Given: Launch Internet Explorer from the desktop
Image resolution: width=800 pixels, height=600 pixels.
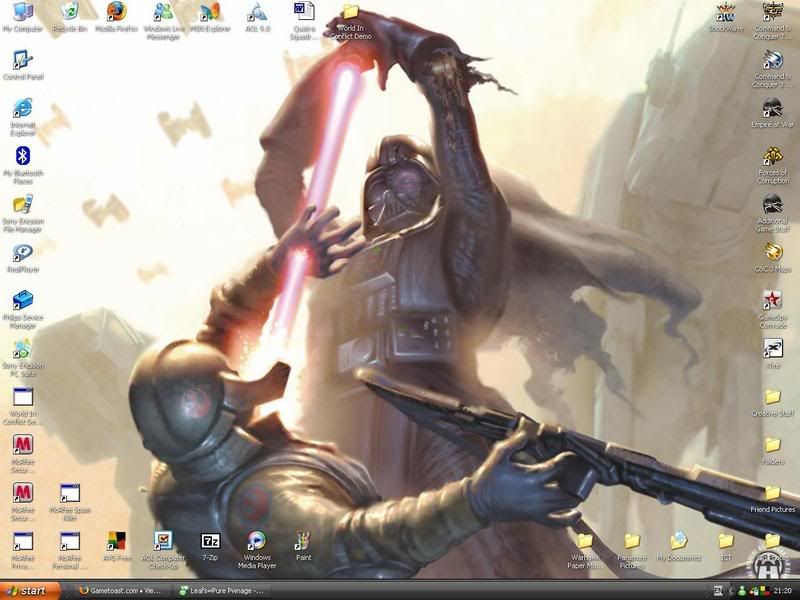Looking at the screenshot, I should tap(23, 117).
